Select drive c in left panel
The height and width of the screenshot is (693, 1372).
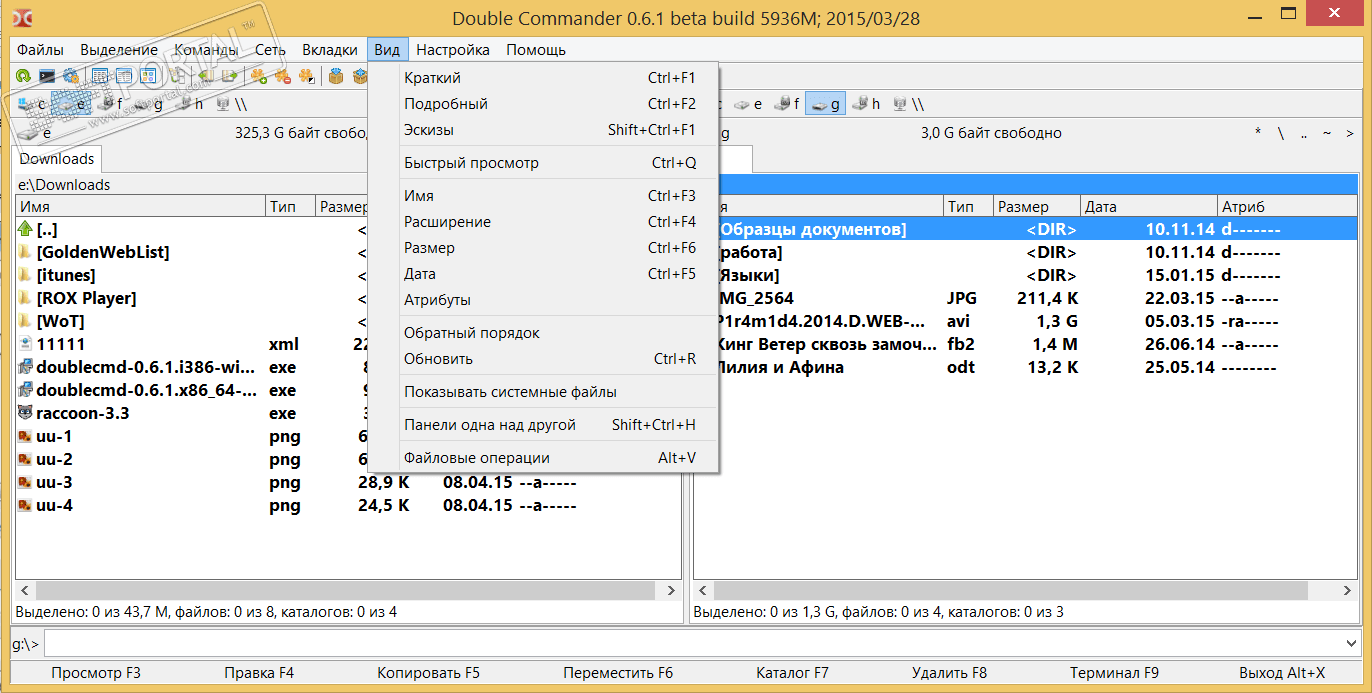coord(33,103)
